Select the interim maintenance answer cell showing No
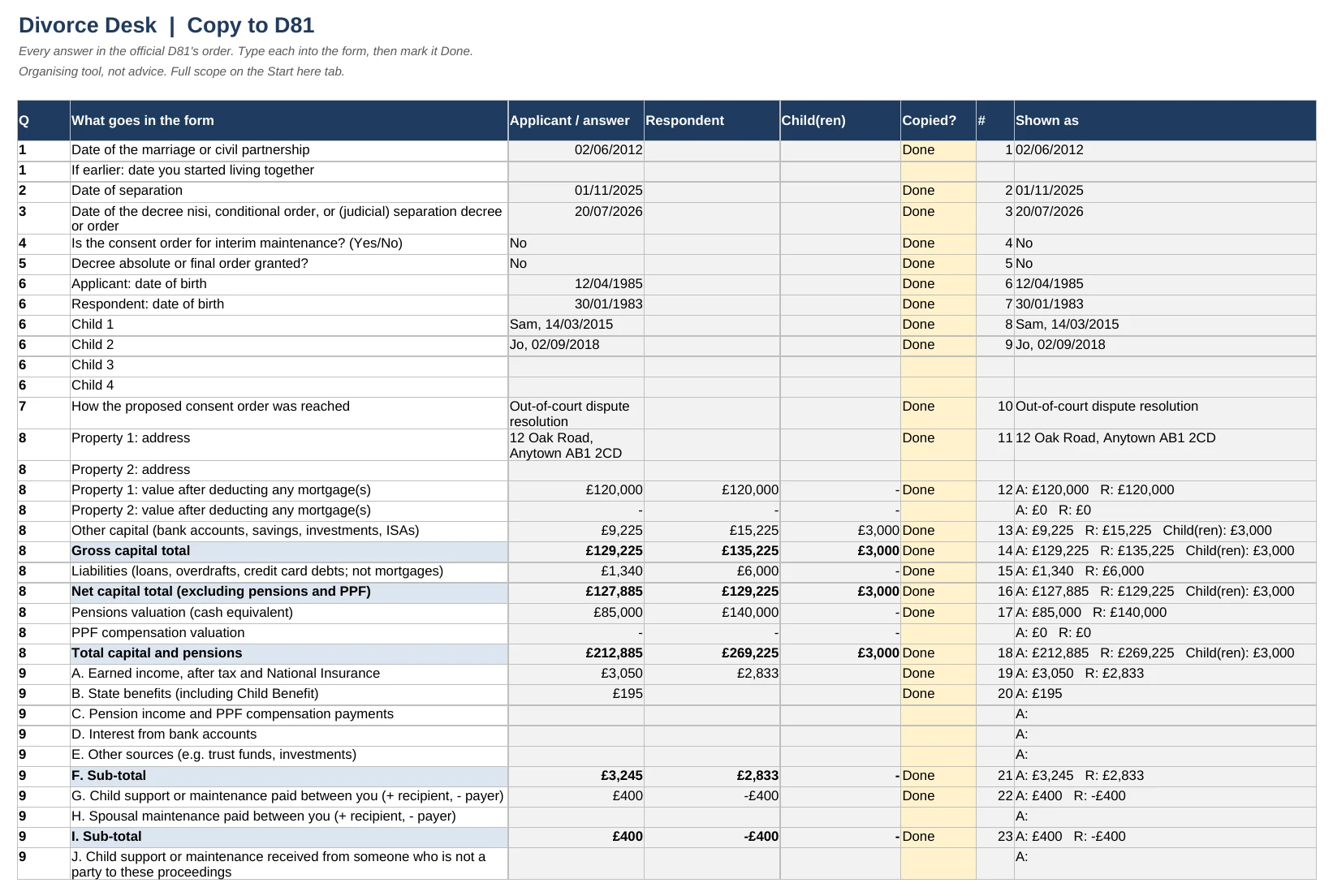The height and width of the screenshot is (896, 1333). pyautogui.click(x=576, y=243)
